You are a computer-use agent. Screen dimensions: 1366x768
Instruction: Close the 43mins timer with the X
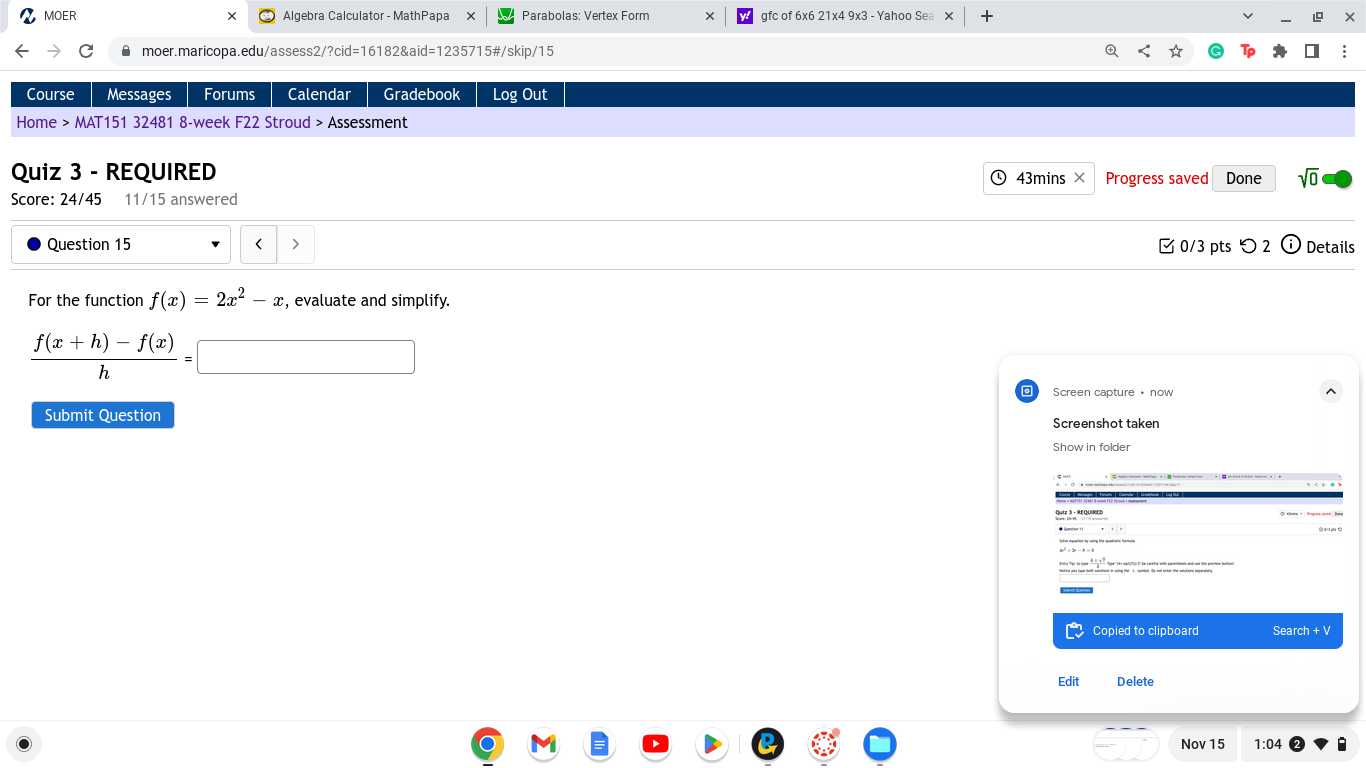click(1079, 178)
